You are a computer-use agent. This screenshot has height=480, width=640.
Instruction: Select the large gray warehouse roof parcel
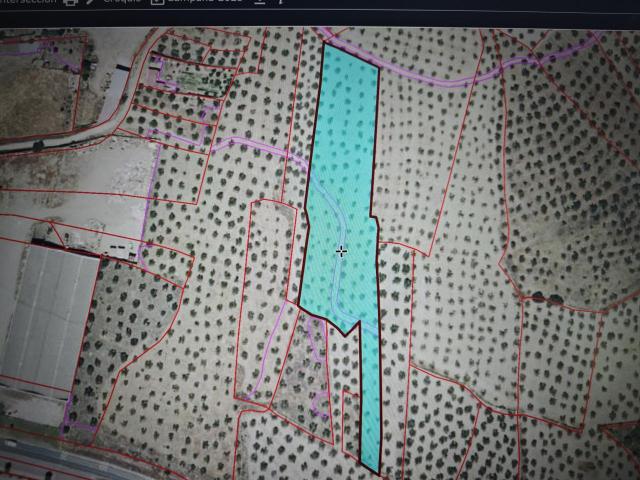[47, 314]
